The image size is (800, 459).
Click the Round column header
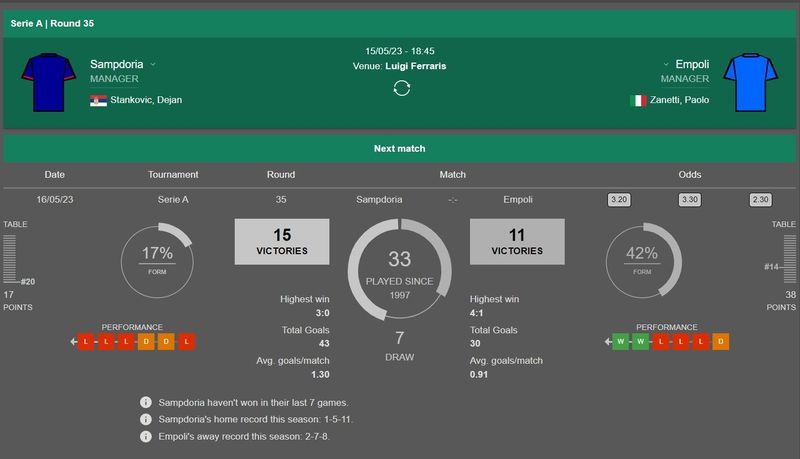point(281,174)
